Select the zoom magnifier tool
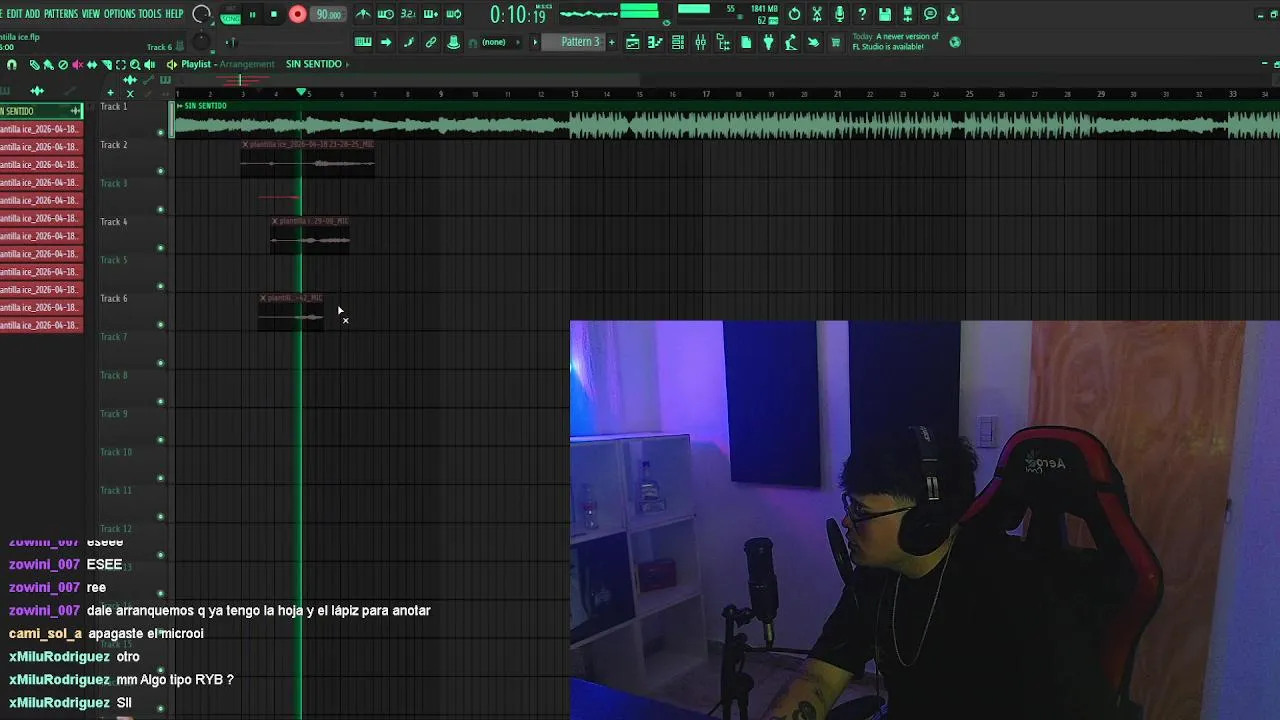The width and height of the screenshot is (1280, 720). coord(135,64)
